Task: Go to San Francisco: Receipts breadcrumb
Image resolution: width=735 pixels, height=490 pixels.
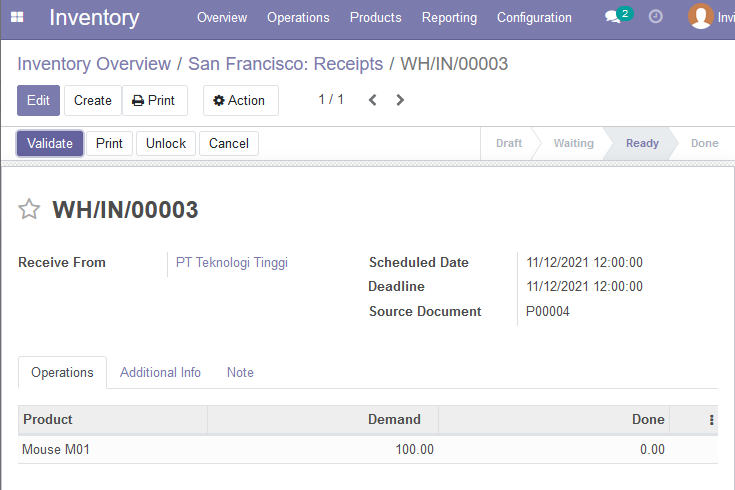Action: 285,64
